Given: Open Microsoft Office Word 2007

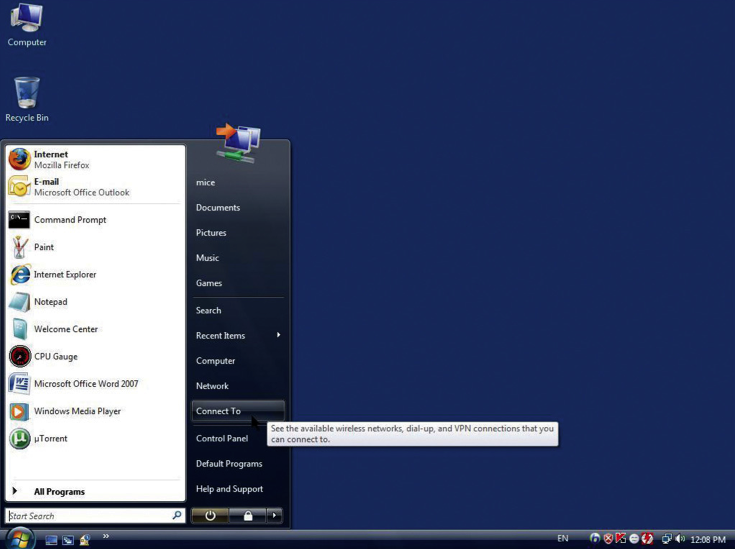Looking at the screenshot, I should pos(96,384).
